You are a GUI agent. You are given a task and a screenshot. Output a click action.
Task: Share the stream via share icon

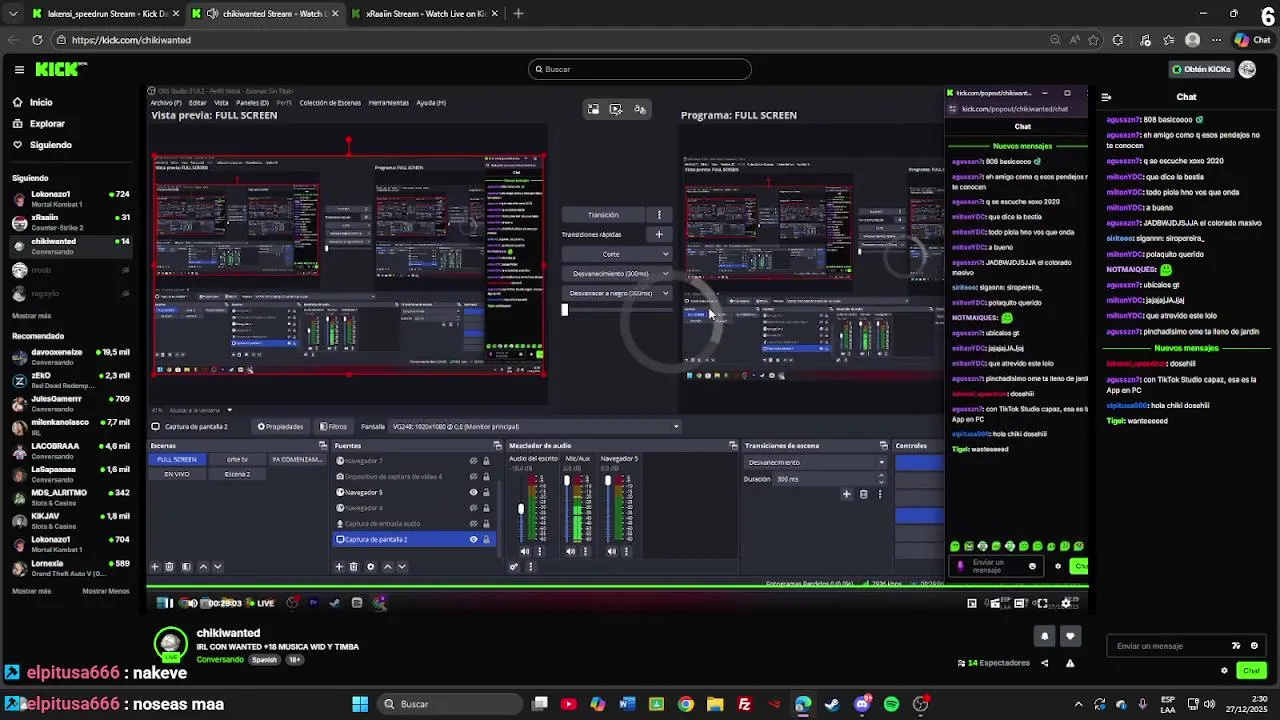coord(1045,663)
